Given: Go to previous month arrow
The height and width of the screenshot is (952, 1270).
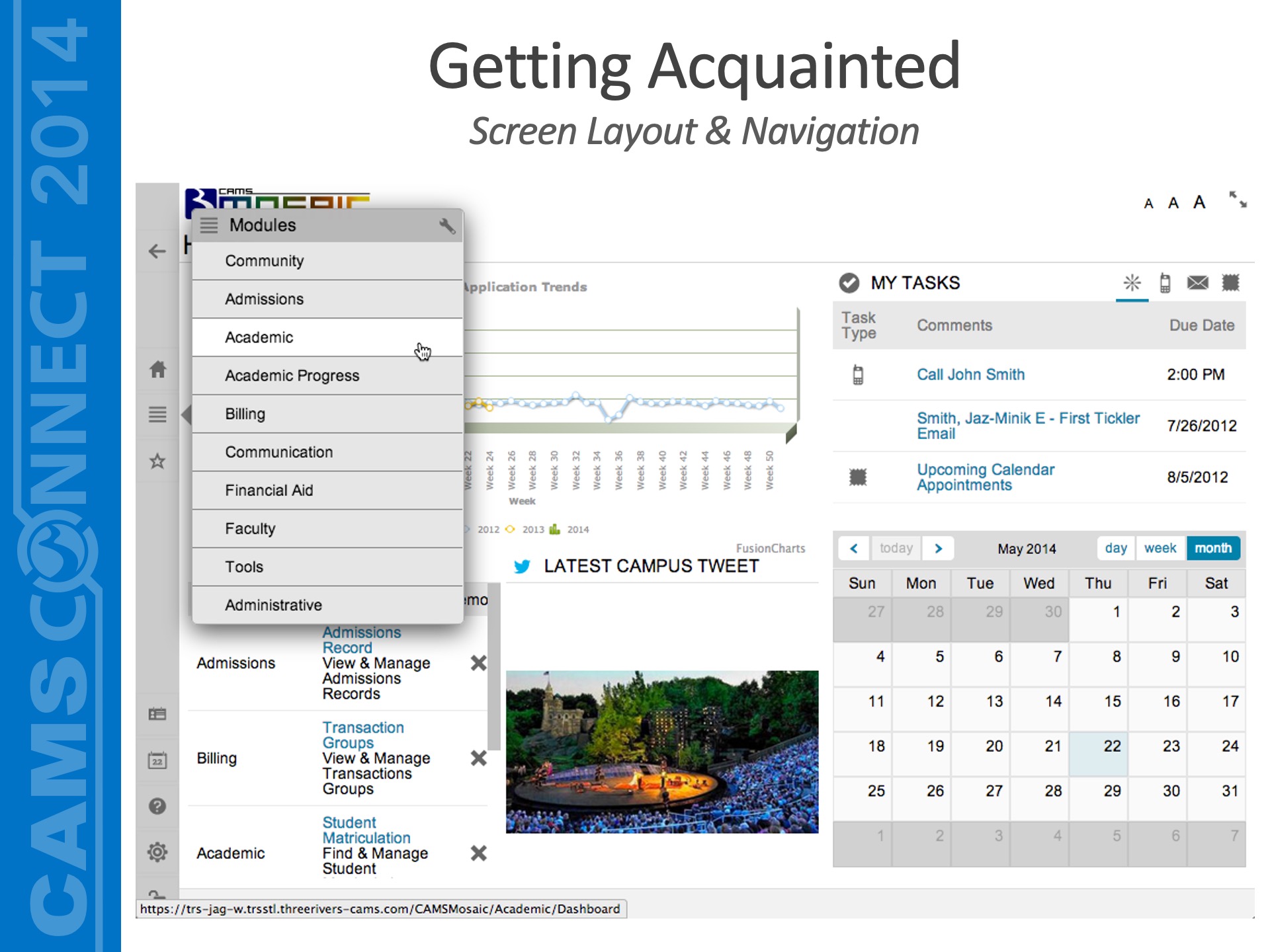Looking at the screenshot, I should coord(854,548).
